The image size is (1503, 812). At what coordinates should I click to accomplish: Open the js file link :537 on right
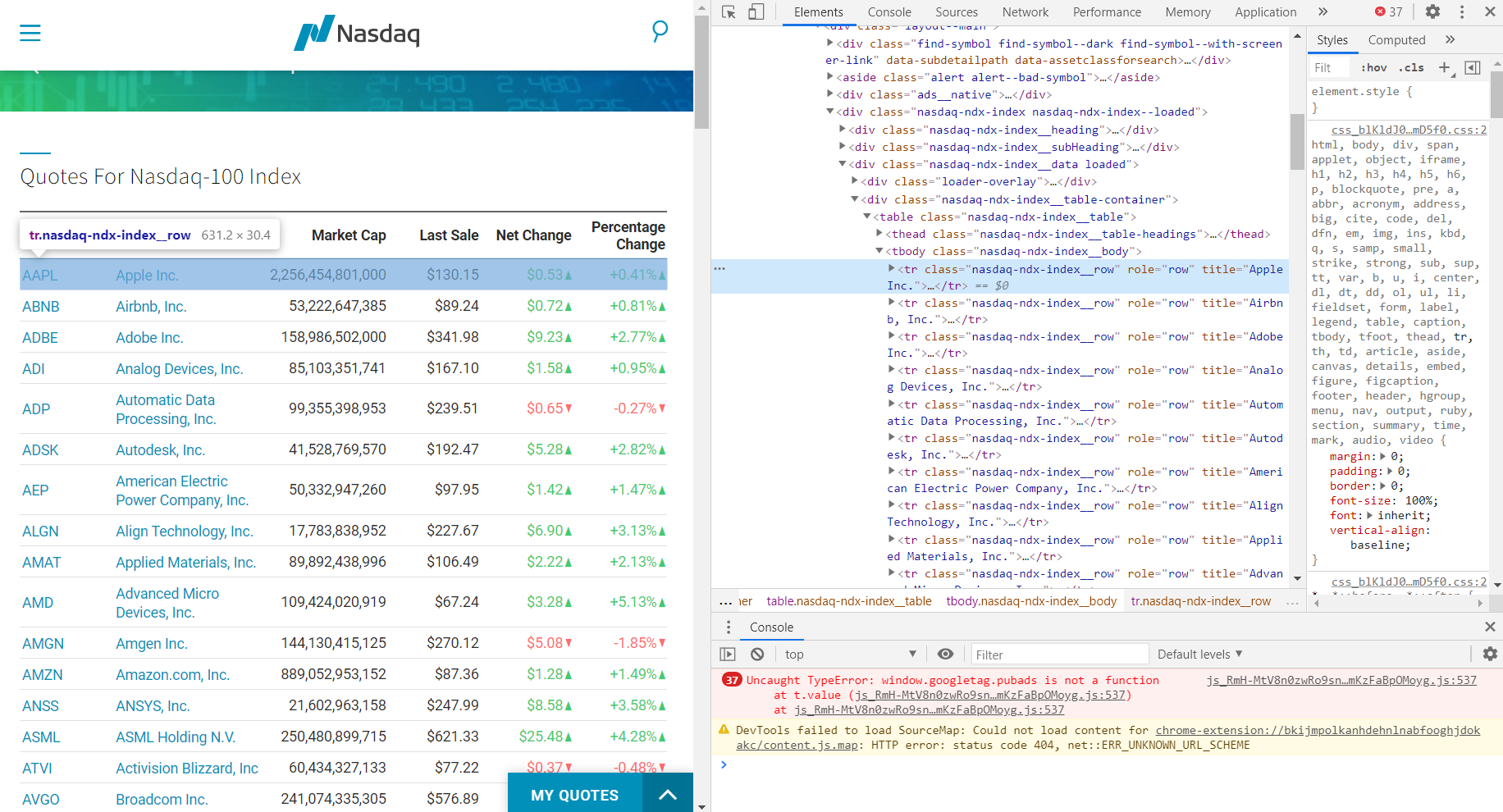point(1341,680)
